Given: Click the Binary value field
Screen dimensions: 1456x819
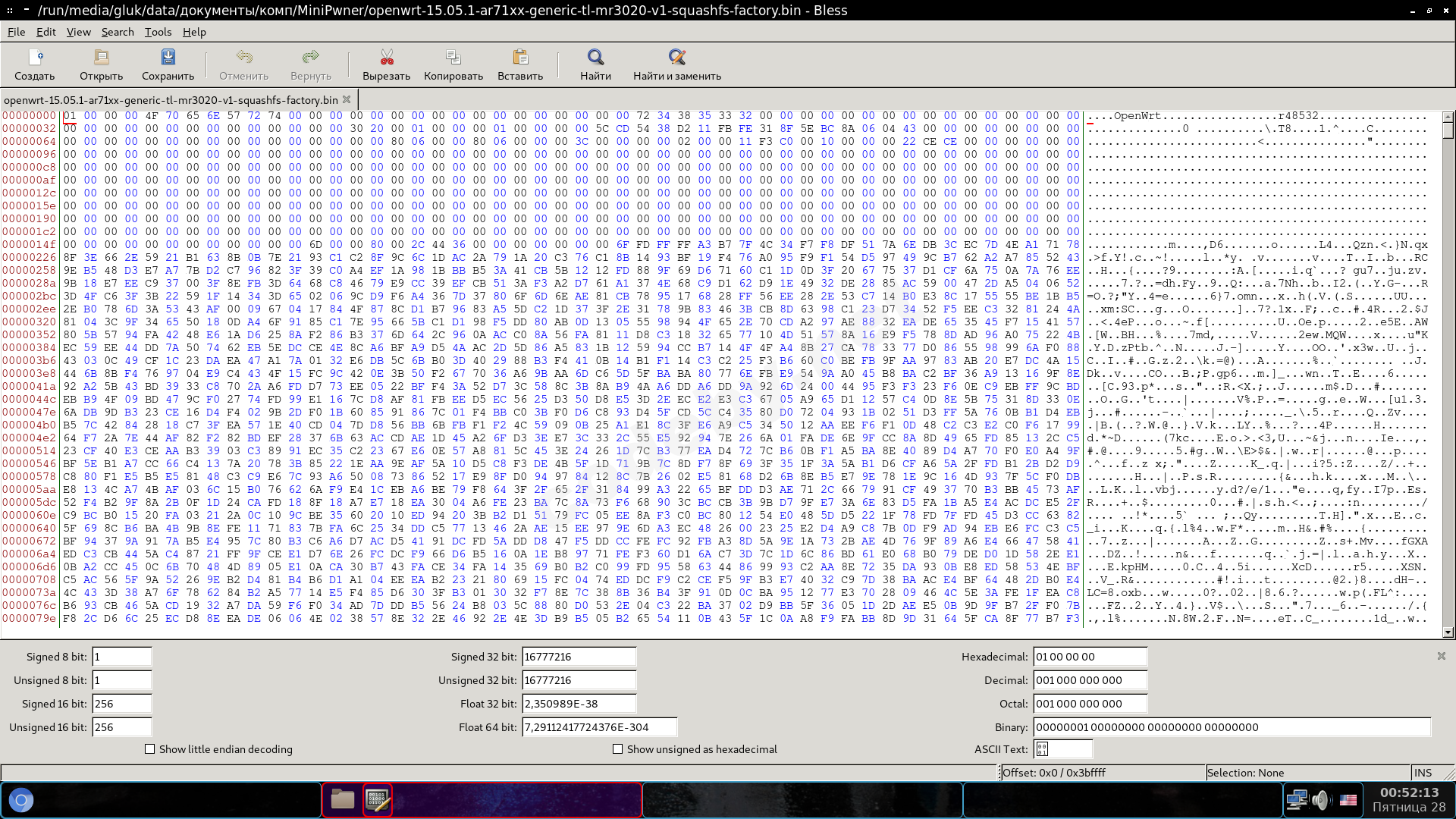Looking at the screenshot, I should pyautogui.click(x=1231, y=727).
